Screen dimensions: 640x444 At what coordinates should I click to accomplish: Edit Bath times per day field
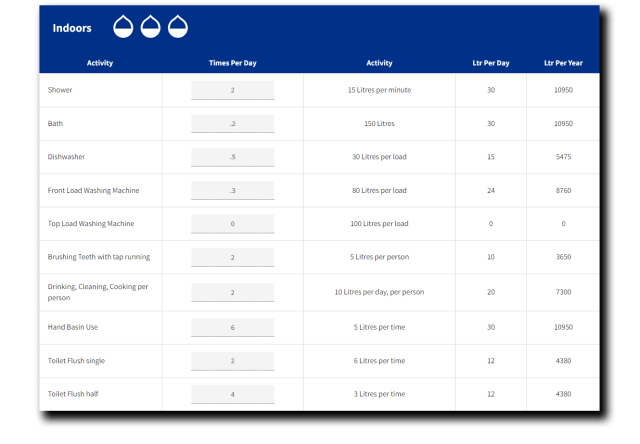click(x=233, y=124)
